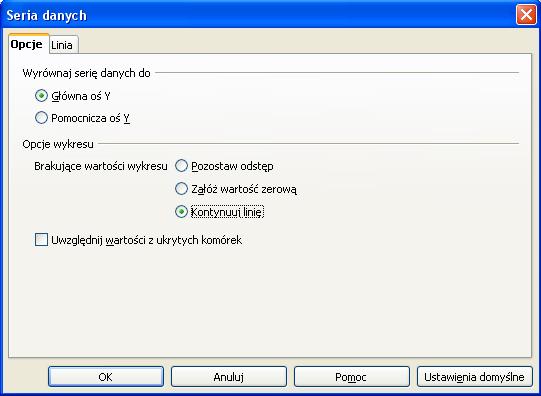Click the Wyrównaj serię danych do heading

tap(86, 73)
